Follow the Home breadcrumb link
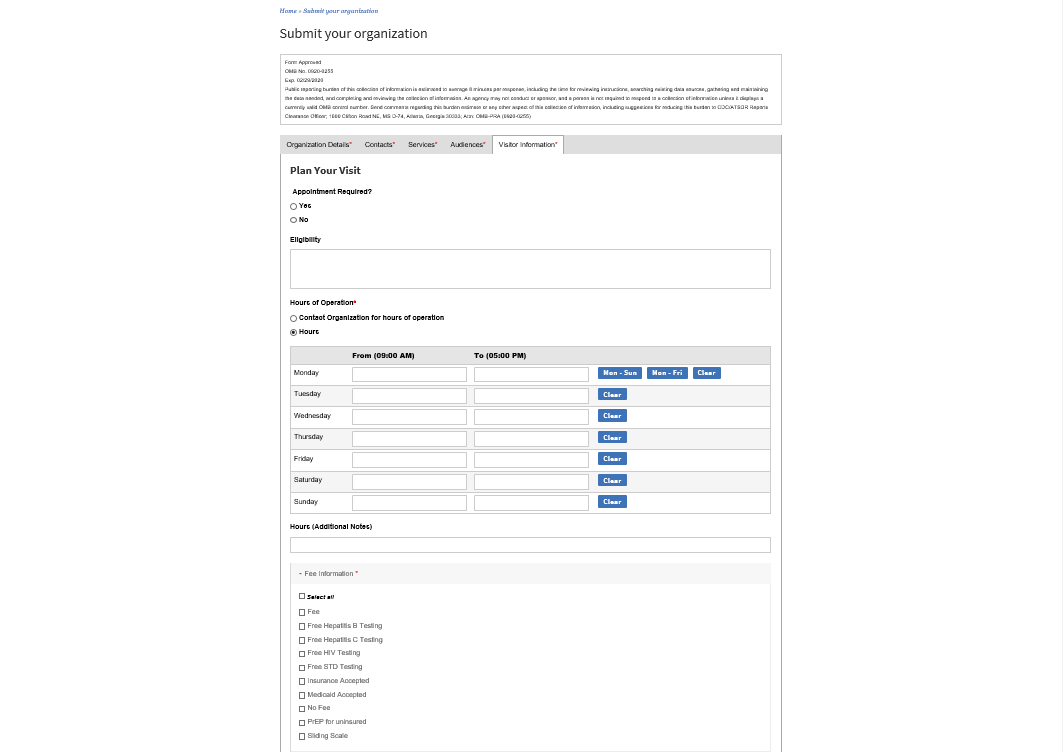Viewport: 1063px width, 752px height. (x=288, y=11)
